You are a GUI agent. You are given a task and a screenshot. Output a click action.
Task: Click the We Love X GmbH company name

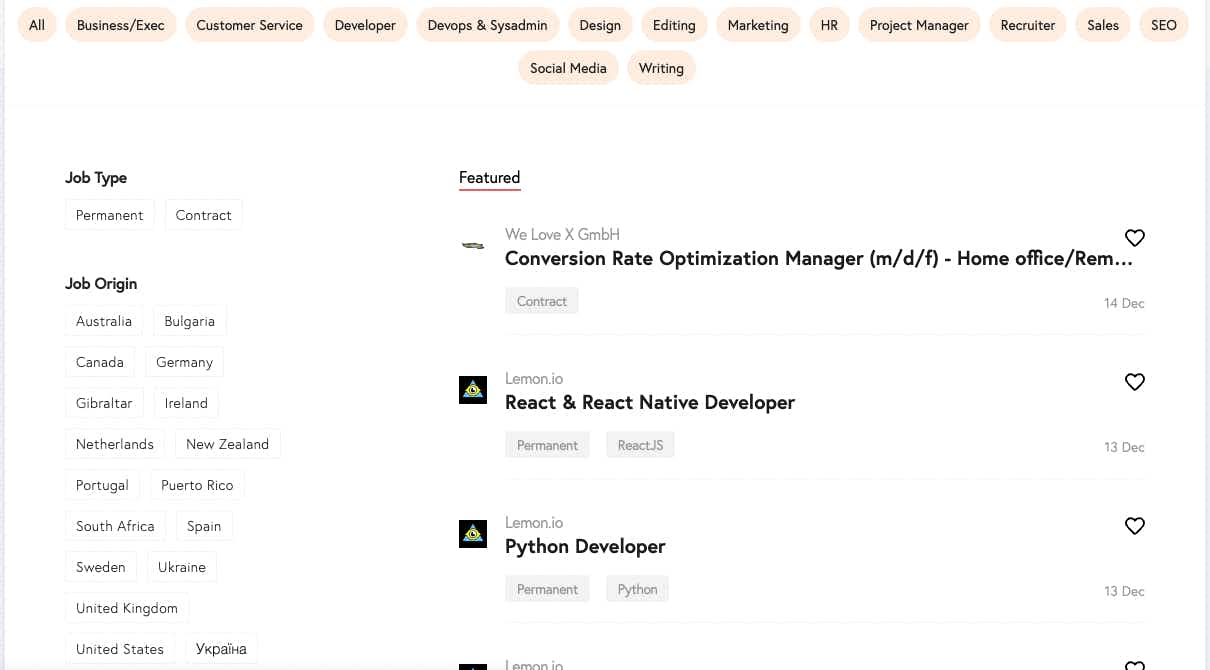tap(562, 234)
